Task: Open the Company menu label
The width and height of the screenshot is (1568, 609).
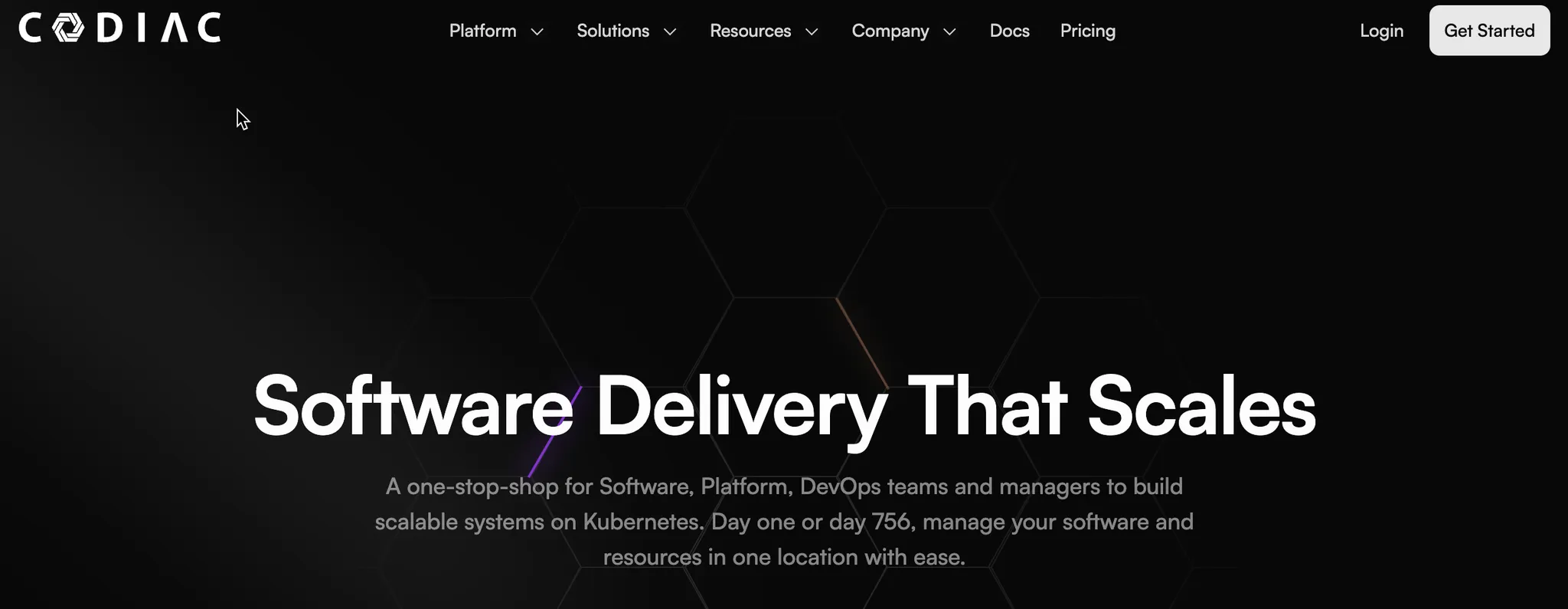Action: (x=890, y=31)
